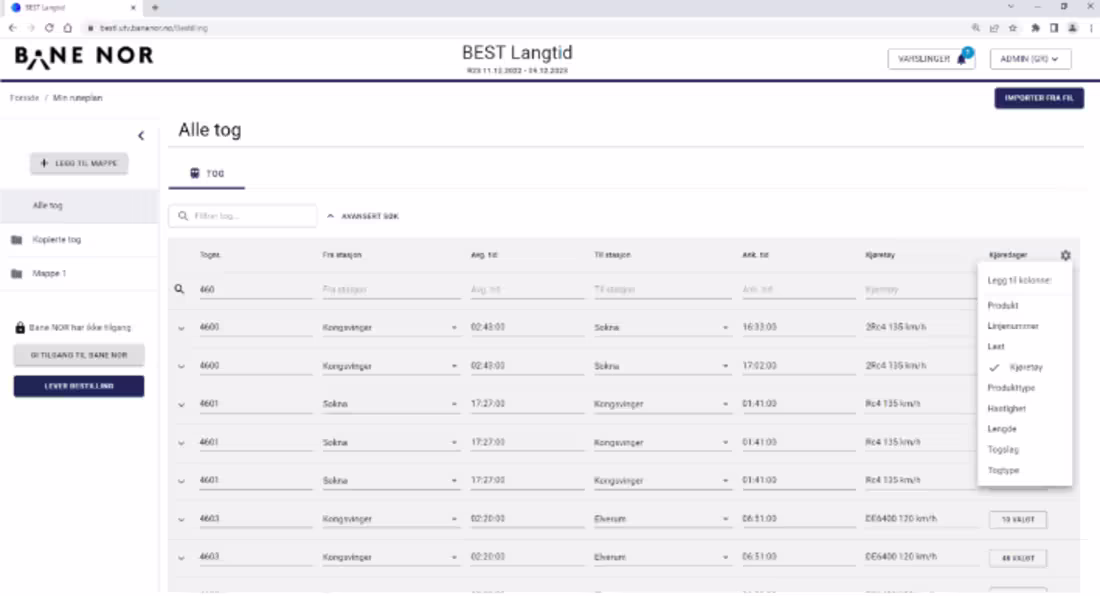Add the Togslag column from the menu
Viewport: 1100px width, 596px height.
(x=1025, y=449)
